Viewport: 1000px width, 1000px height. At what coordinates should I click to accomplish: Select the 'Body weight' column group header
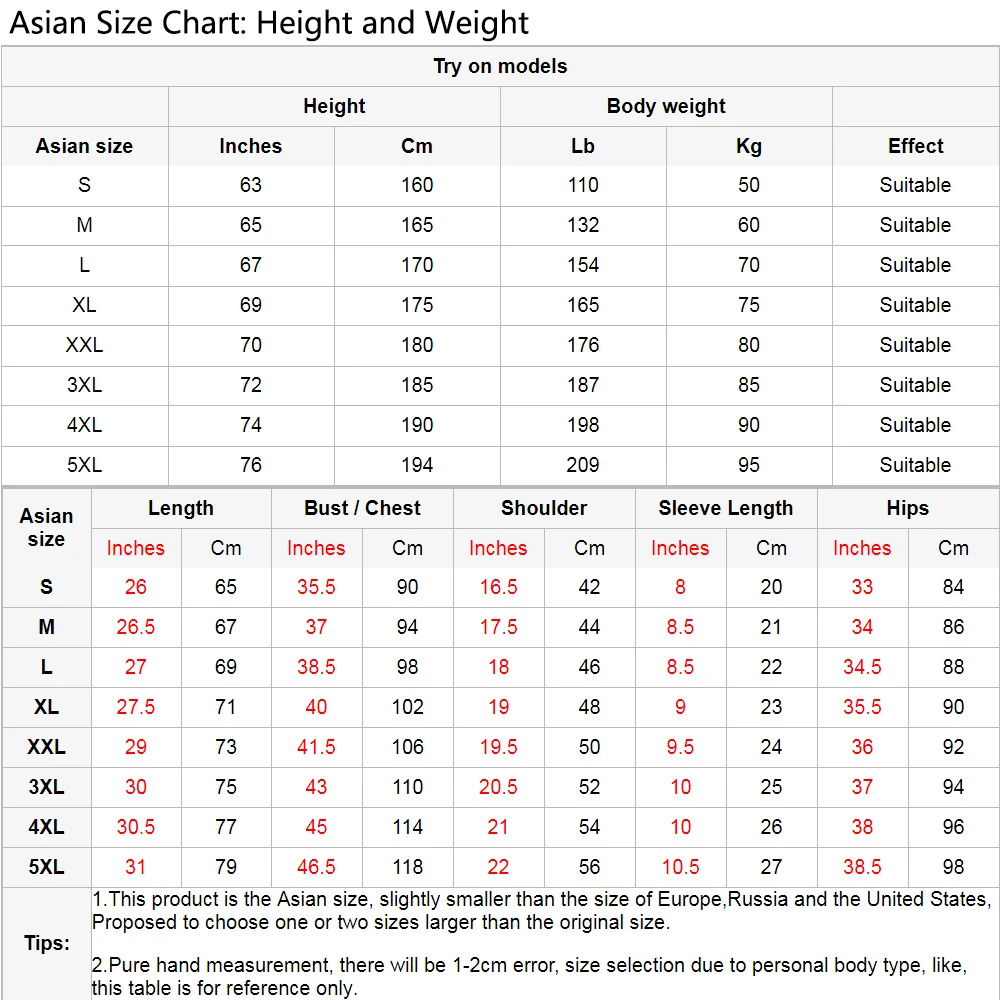(x=666, y=107)
